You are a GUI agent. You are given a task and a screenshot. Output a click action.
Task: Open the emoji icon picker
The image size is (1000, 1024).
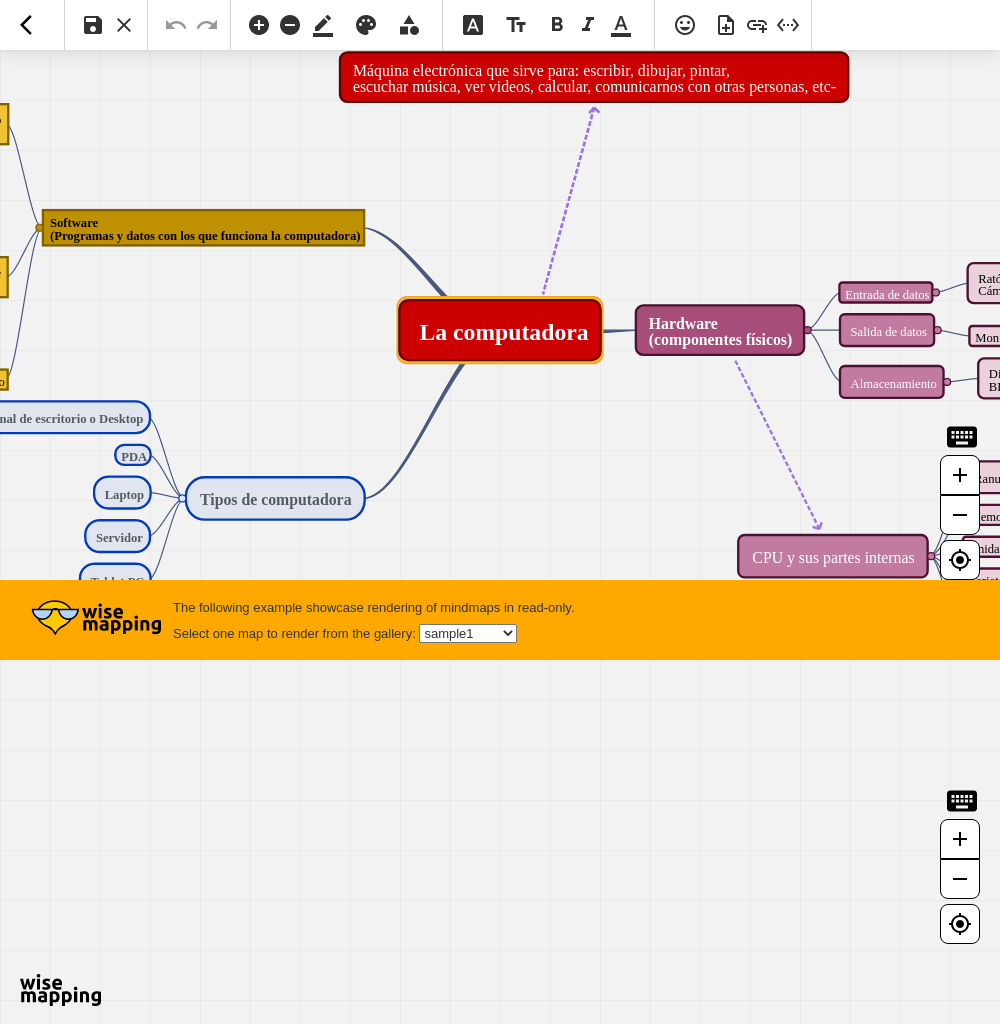pos(685,25)
